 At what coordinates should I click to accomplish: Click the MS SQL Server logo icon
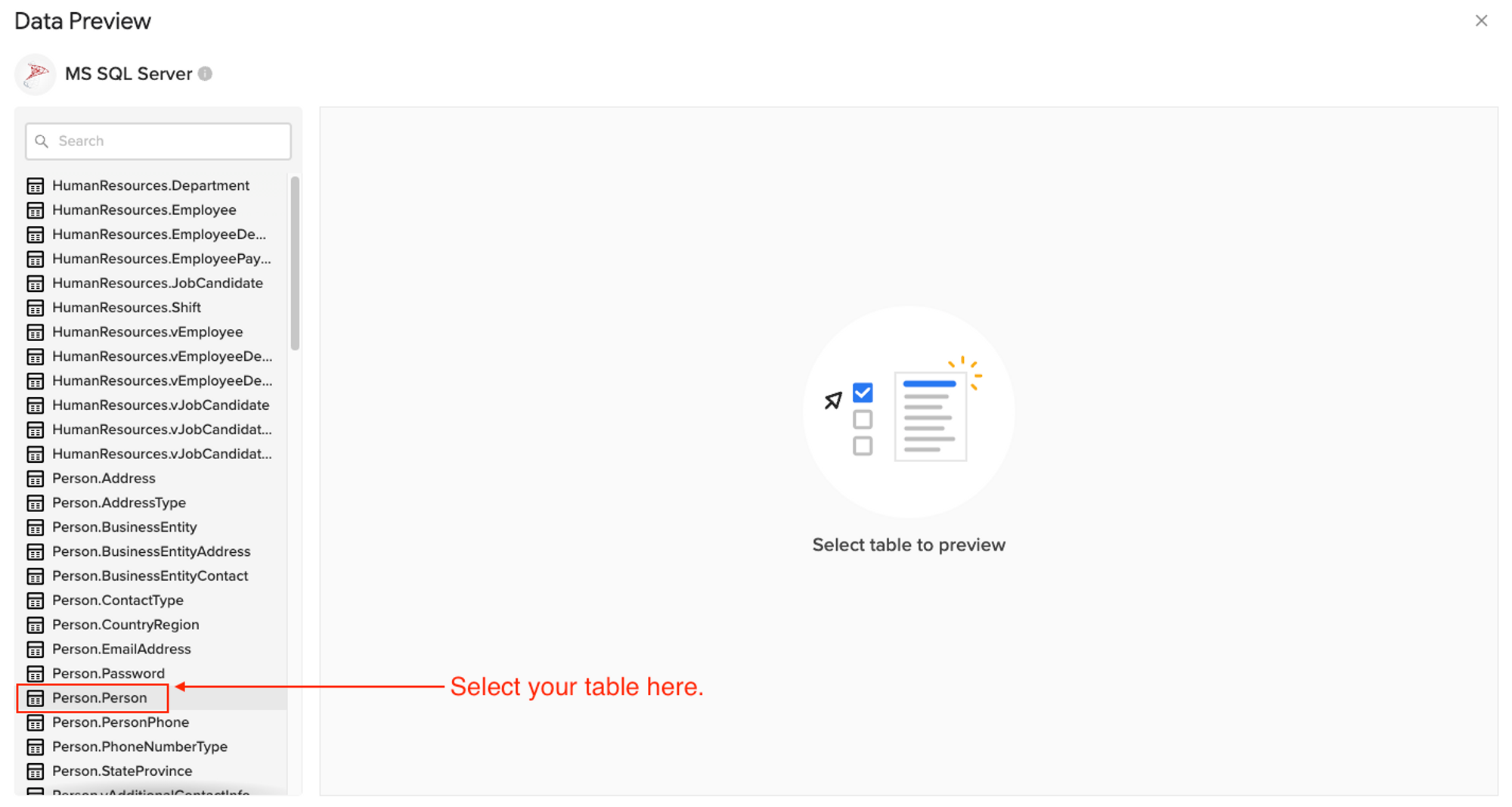pyautogui.click(x=36, y=74)
